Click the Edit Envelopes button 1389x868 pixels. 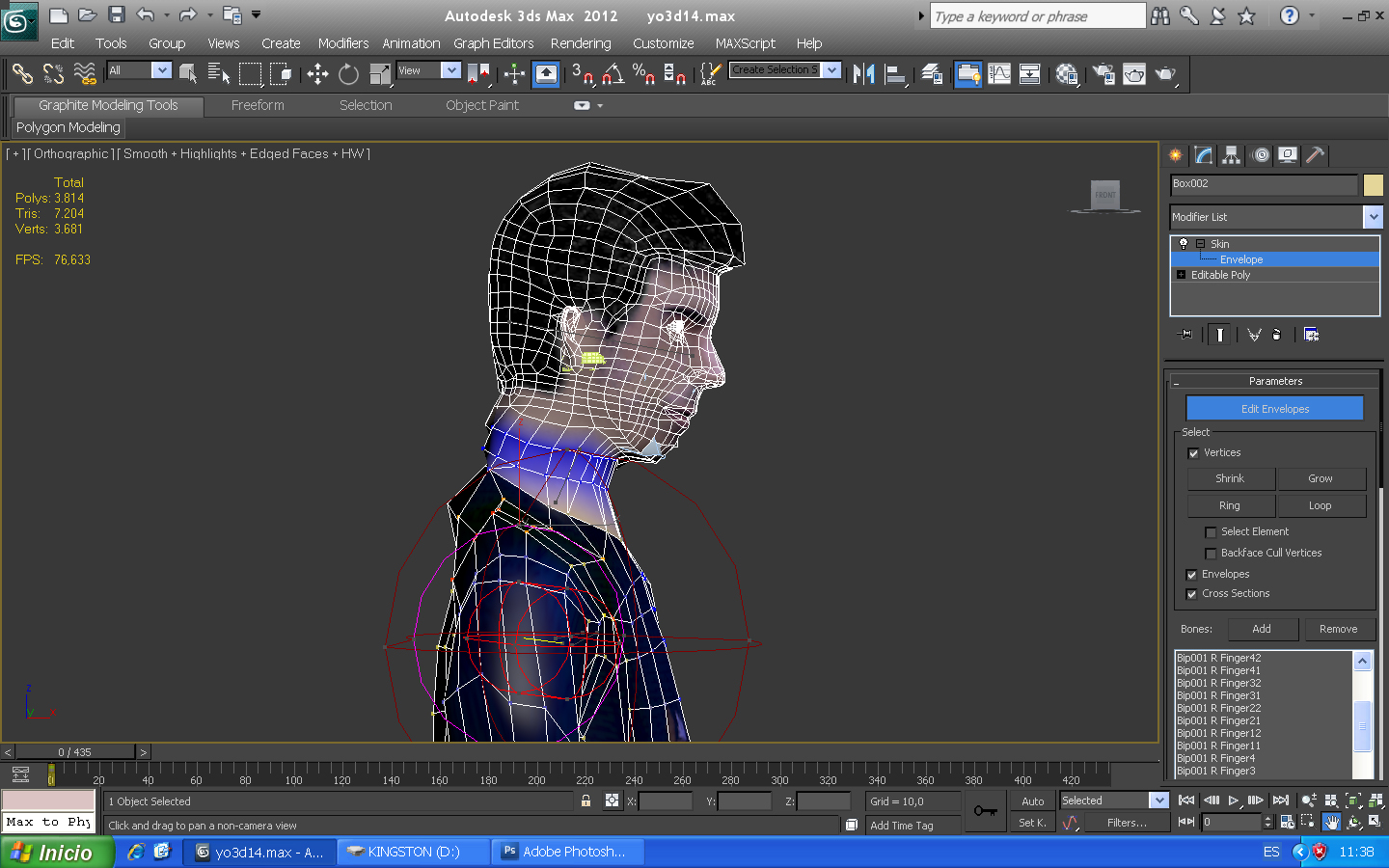(x=1274, y=409)
